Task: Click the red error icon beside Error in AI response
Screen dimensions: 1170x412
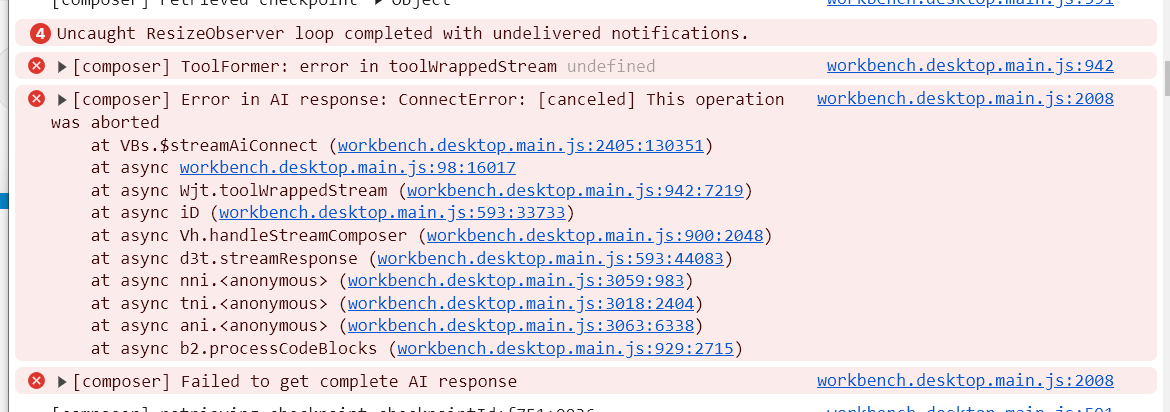Action: 37,99
